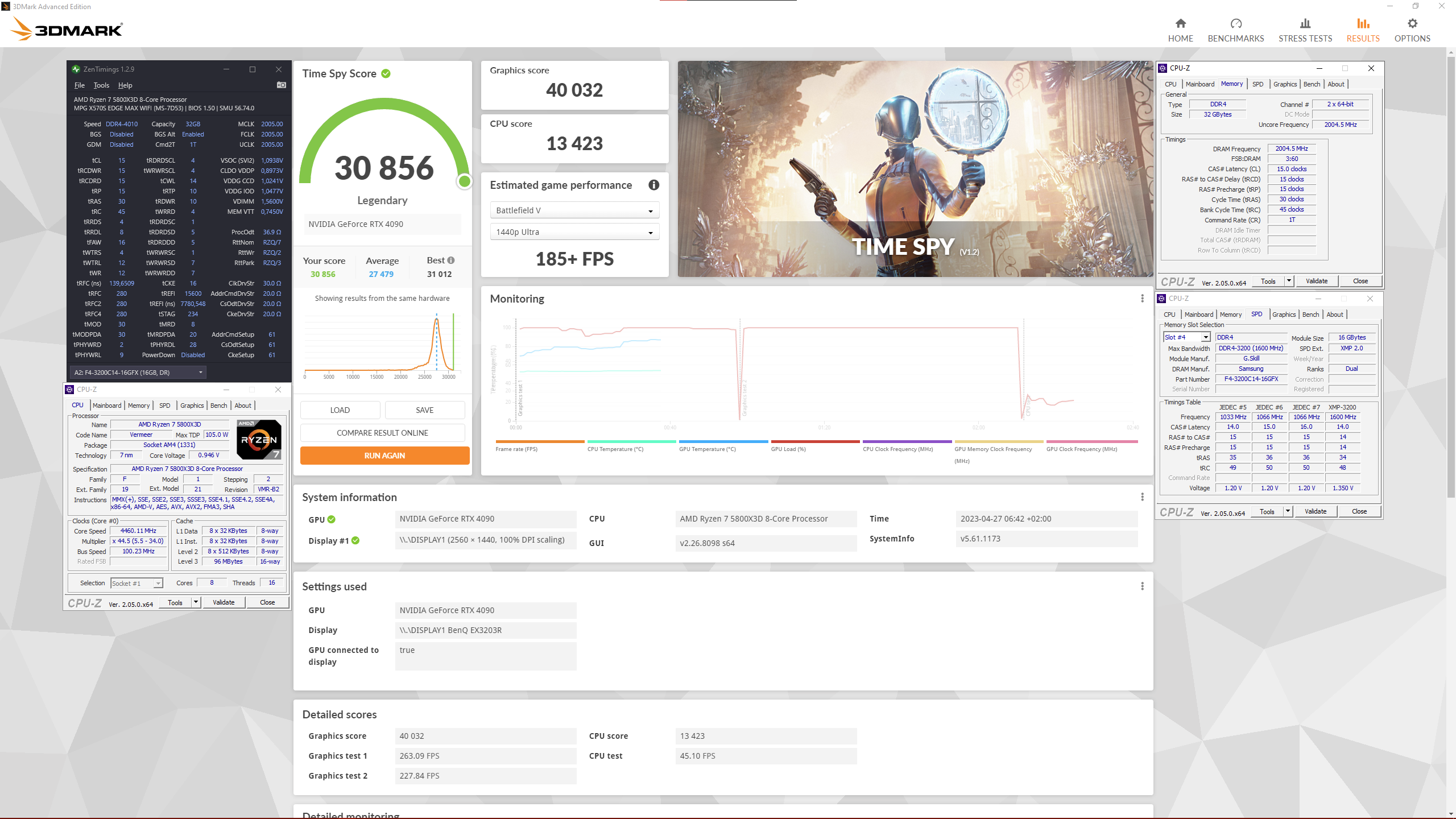The image size is (1456, 819).
Task: Click Close button in CPU-Z Memory window
Action: (1360, 281)
